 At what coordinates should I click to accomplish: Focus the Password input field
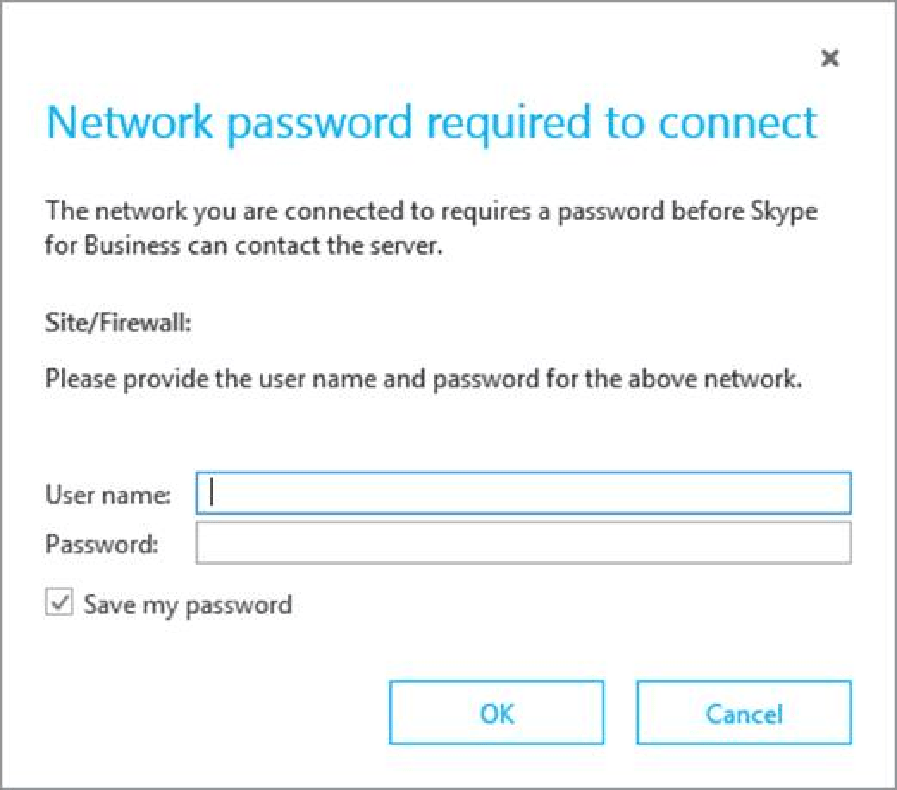[523, 543]
